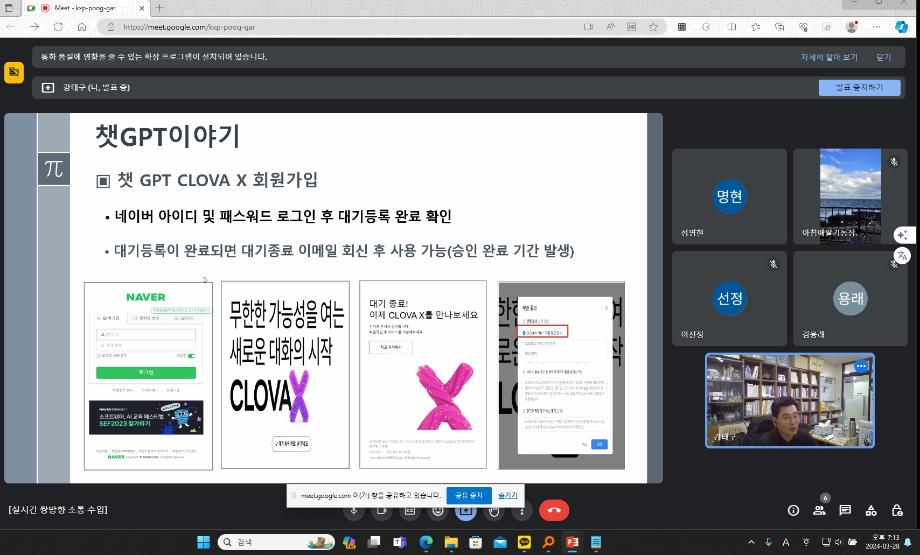The image size is (920, 555).
Task: Go to browser home page icon
Action: tap(82, 27)
